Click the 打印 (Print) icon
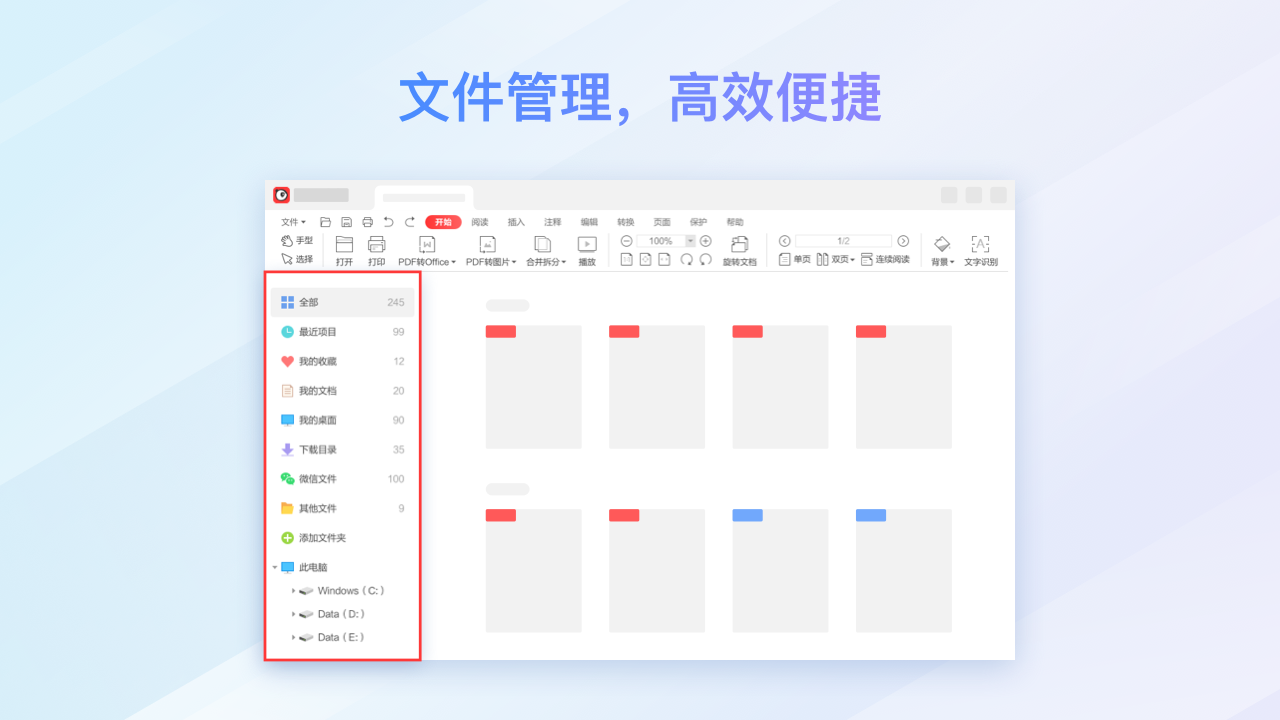 point(376,248)
